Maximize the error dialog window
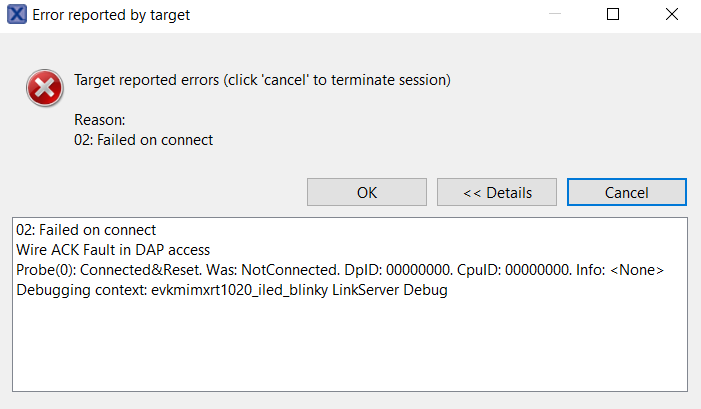701x409 pixels. point(613,14)
